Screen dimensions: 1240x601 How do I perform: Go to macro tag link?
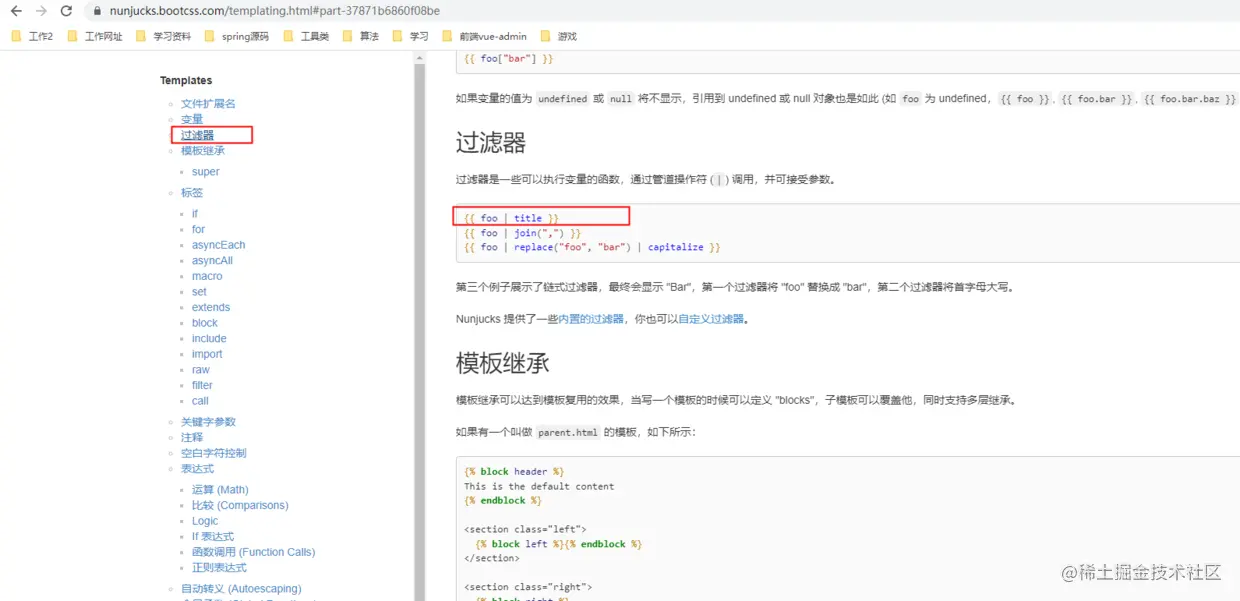click(x=207, y=276)
